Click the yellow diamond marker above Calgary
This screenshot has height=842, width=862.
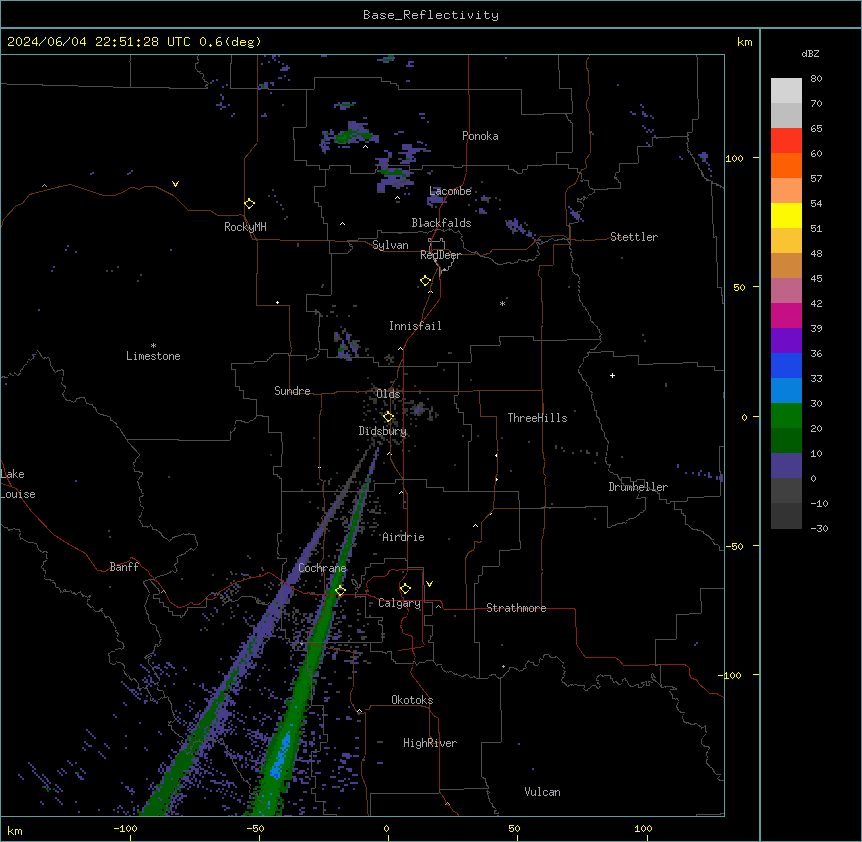(x=405, y=589)
